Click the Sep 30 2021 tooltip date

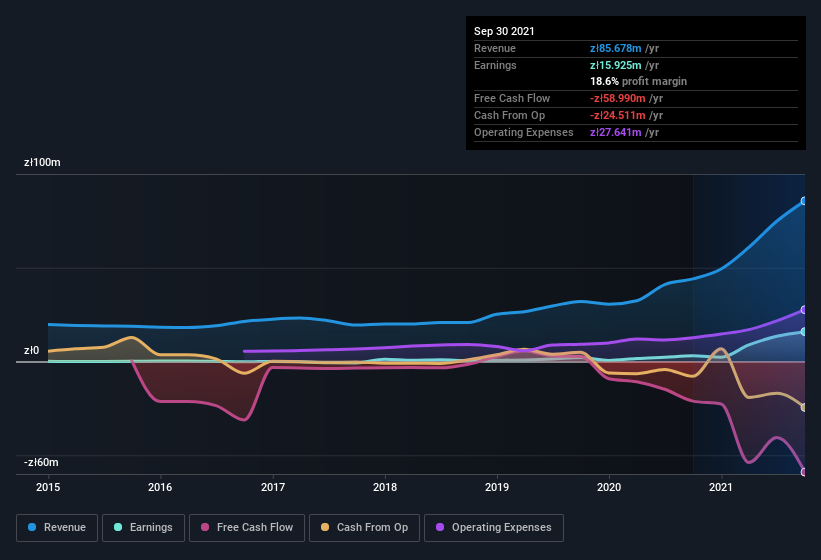point(504,31)
